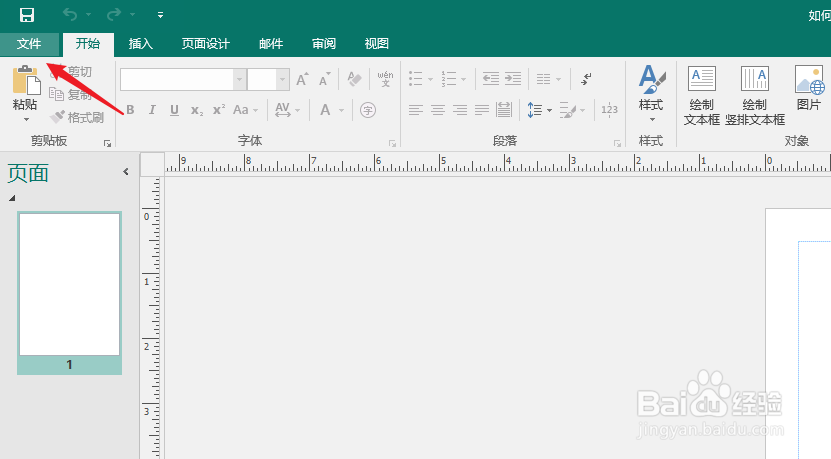Switch to the 插入 tab
The image size is (831, 459).
140,43
